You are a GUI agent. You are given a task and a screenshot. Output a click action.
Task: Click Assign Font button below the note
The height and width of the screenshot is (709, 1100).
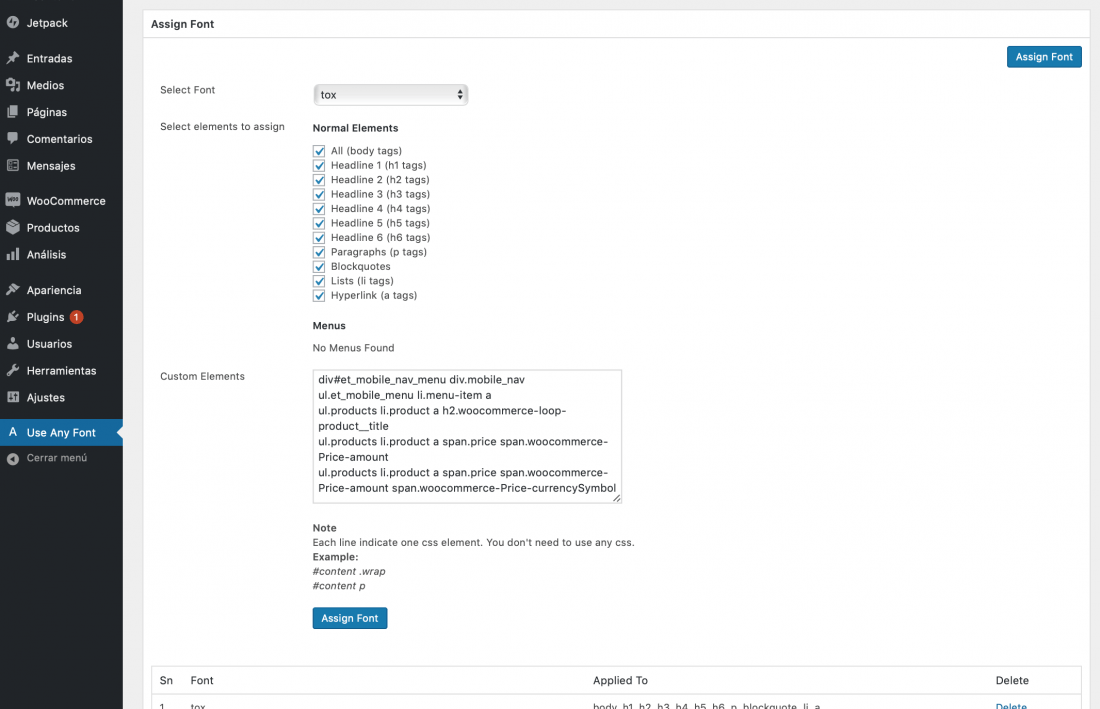(x=349, y=618)
